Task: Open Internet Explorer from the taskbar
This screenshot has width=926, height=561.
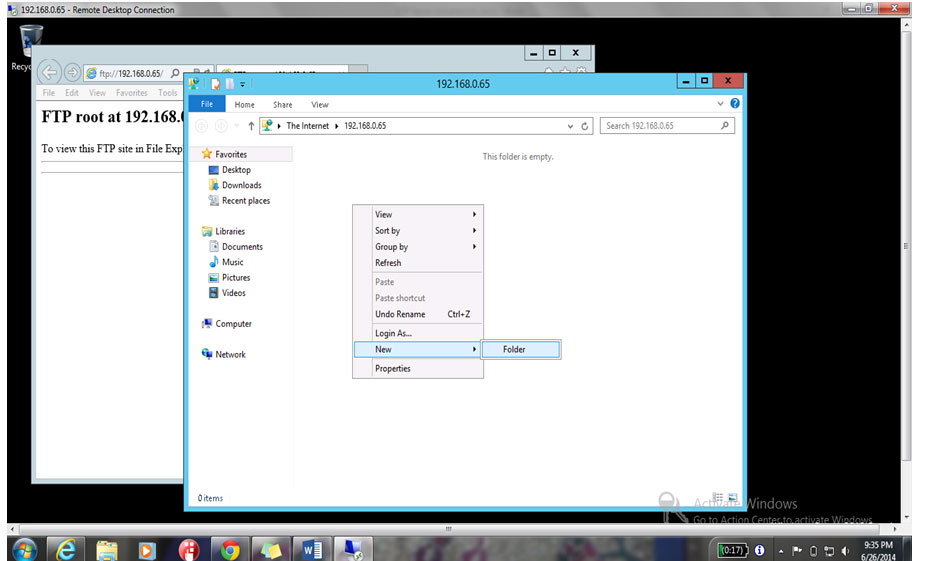Action: click(66, 549)
